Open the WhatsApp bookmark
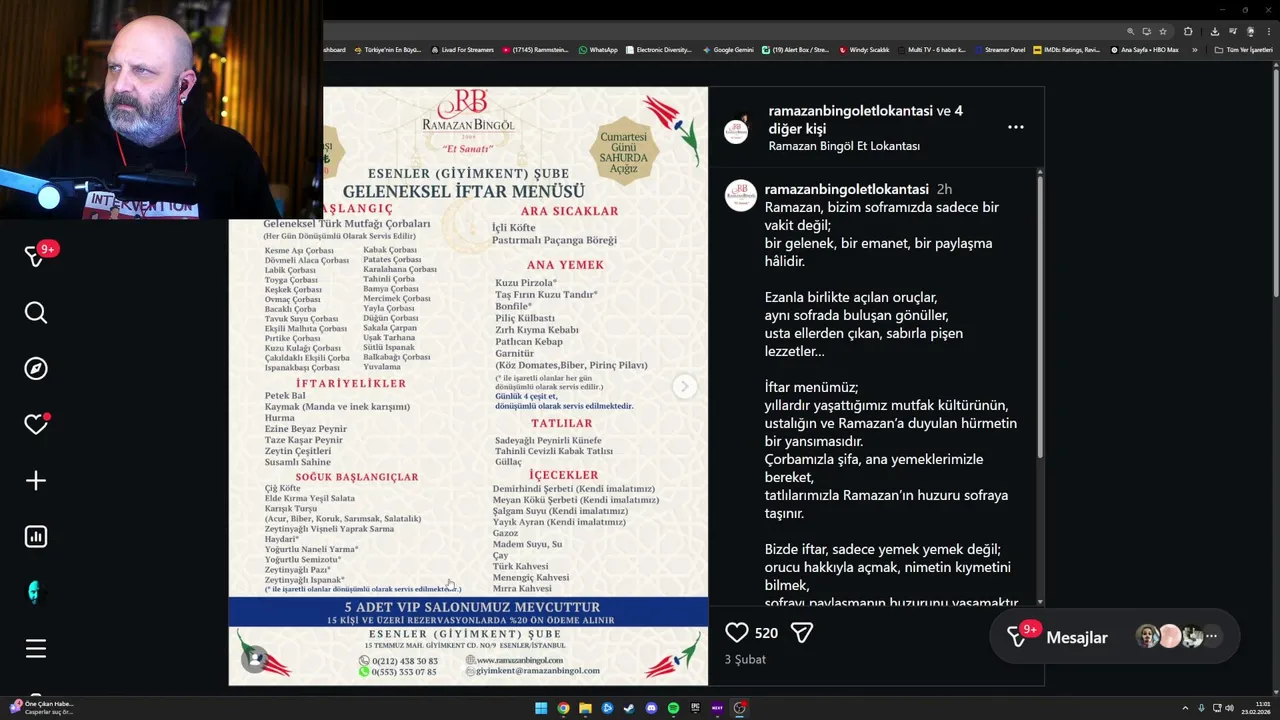This screenshot has width=1280, height=720. tap(598, 50)
